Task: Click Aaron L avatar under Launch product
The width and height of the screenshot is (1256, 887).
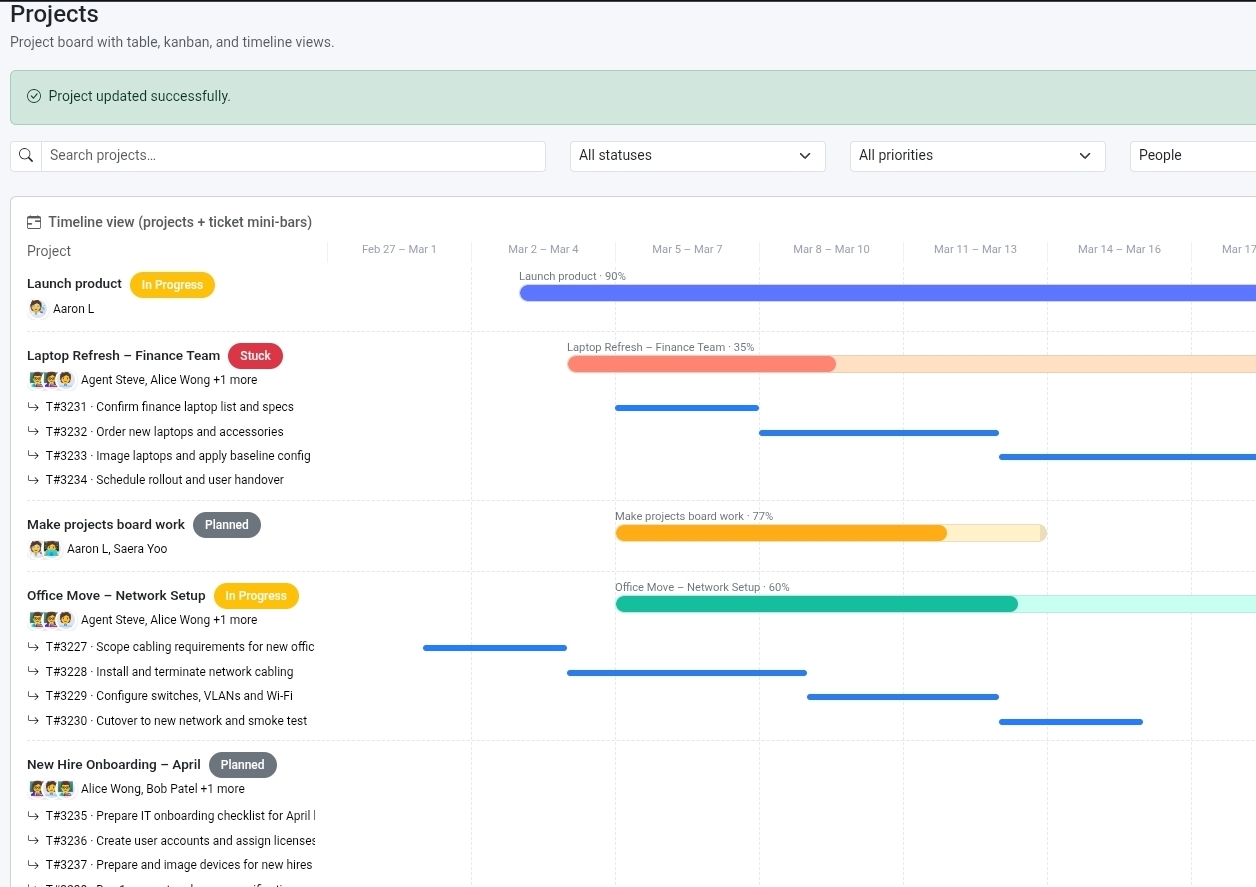Action: [x=37, y=309]
